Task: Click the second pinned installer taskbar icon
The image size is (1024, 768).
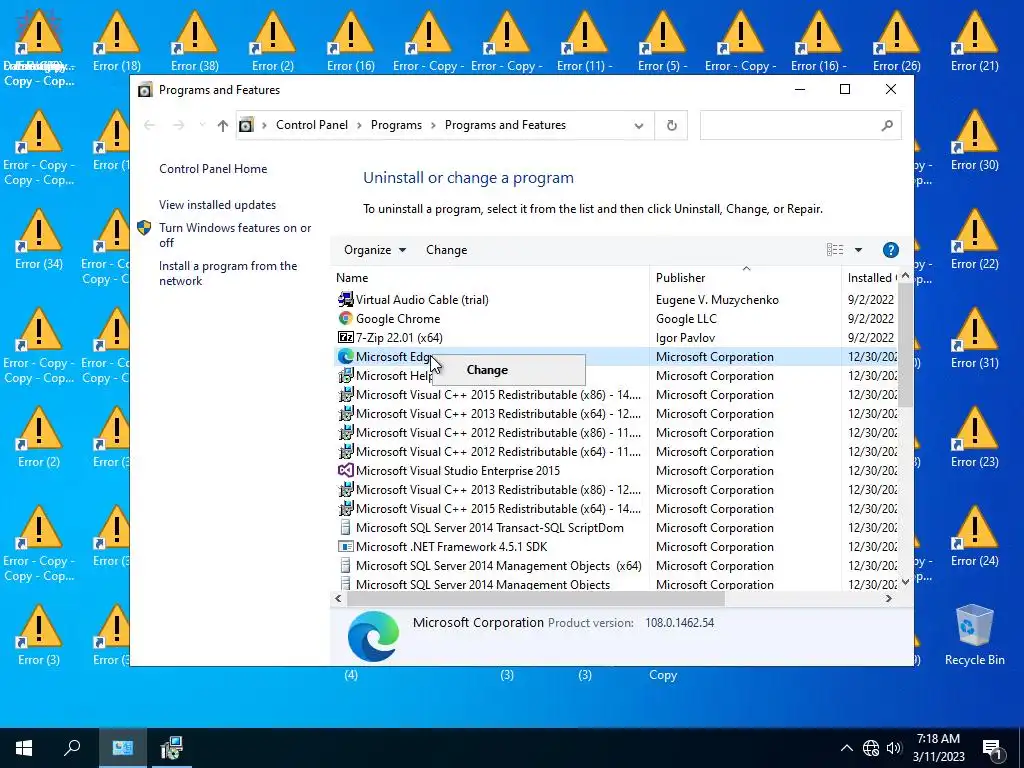Action: click(x=172, y=748)
